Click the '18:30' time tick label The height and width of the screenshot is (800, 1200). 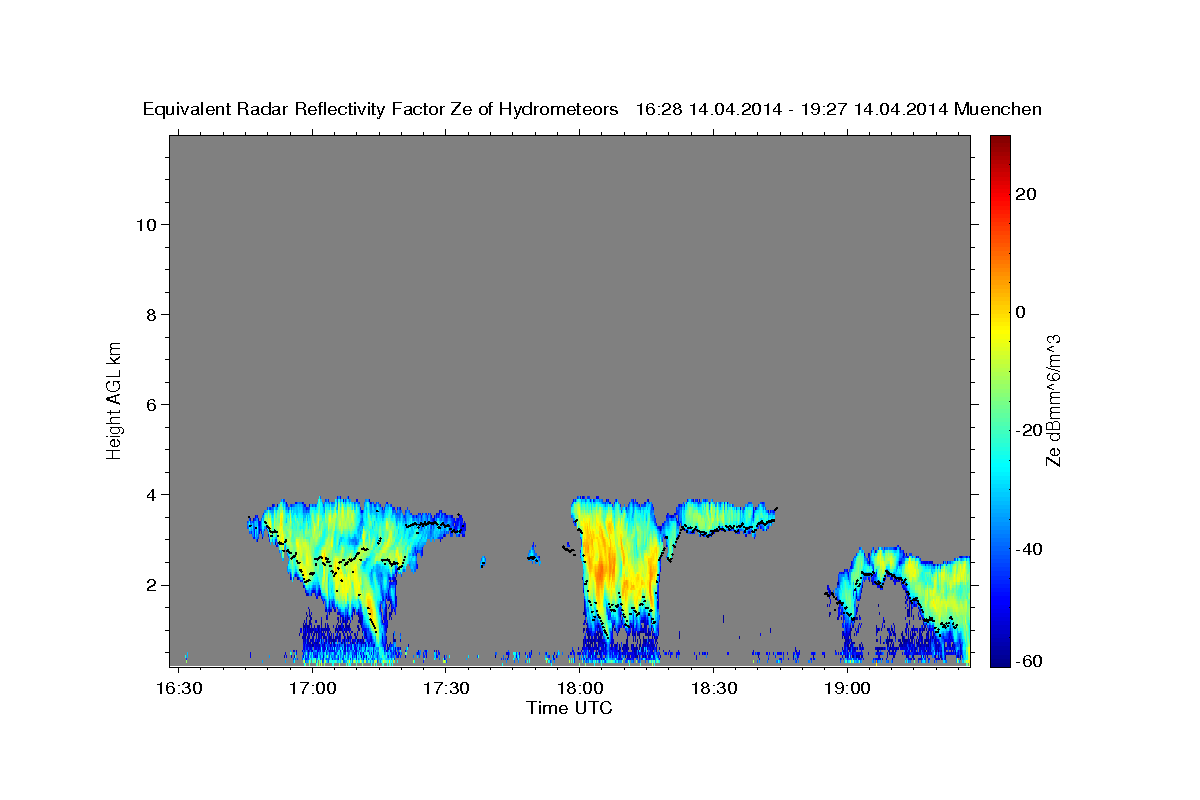(x=713, y=689)
